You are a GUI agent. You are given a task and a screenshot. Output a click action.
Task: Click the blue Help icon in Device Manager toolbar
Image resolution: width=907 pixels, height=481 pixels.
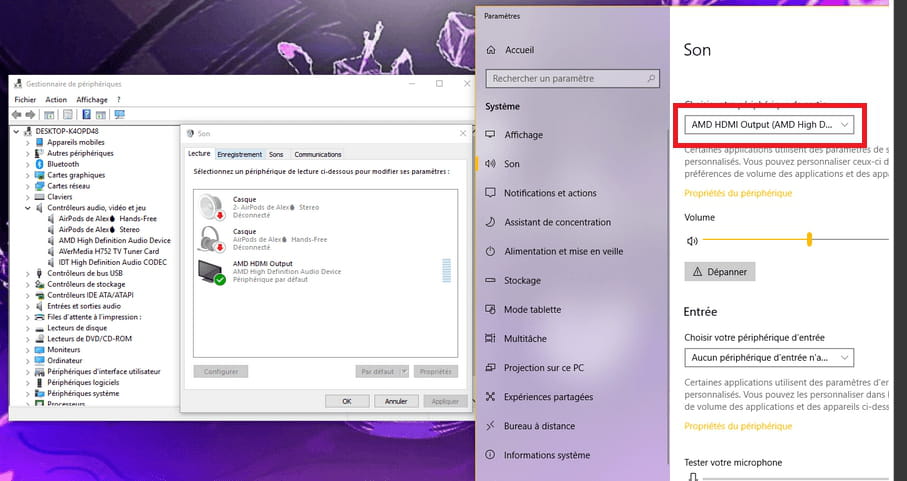pos(86,114)
